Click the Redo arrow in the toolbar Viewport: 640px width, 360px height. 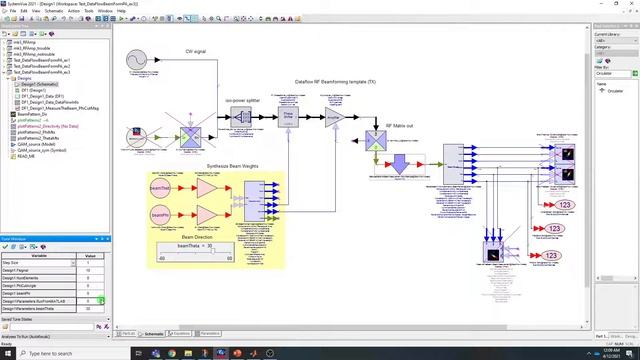(71, 19)
